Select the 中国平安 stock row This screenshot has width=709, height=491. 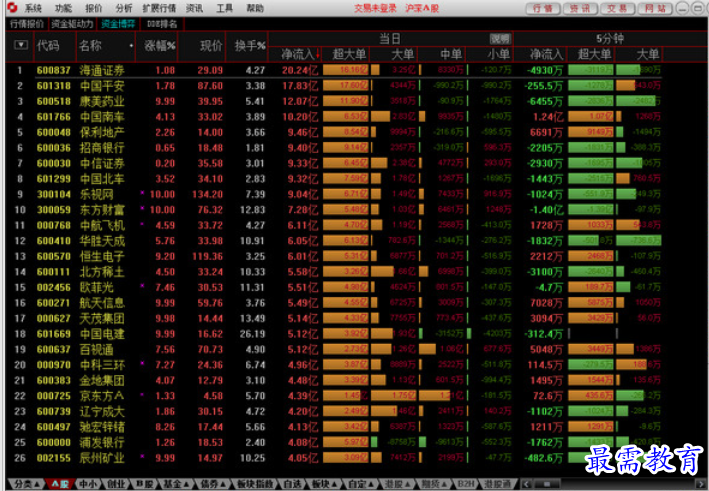pos(334,86)
